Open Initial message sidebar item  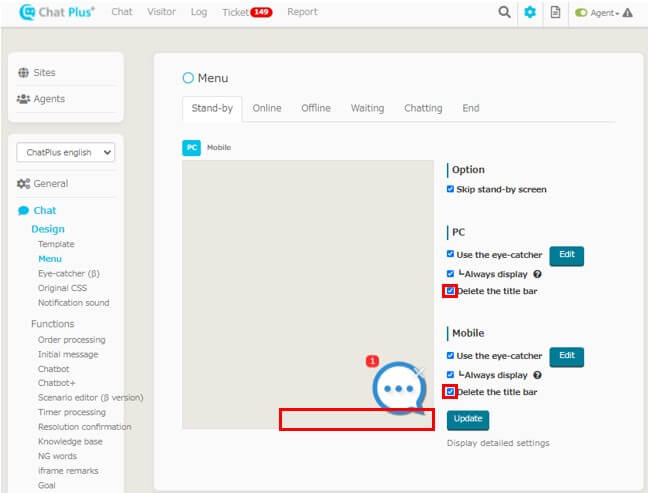point(68,355)
